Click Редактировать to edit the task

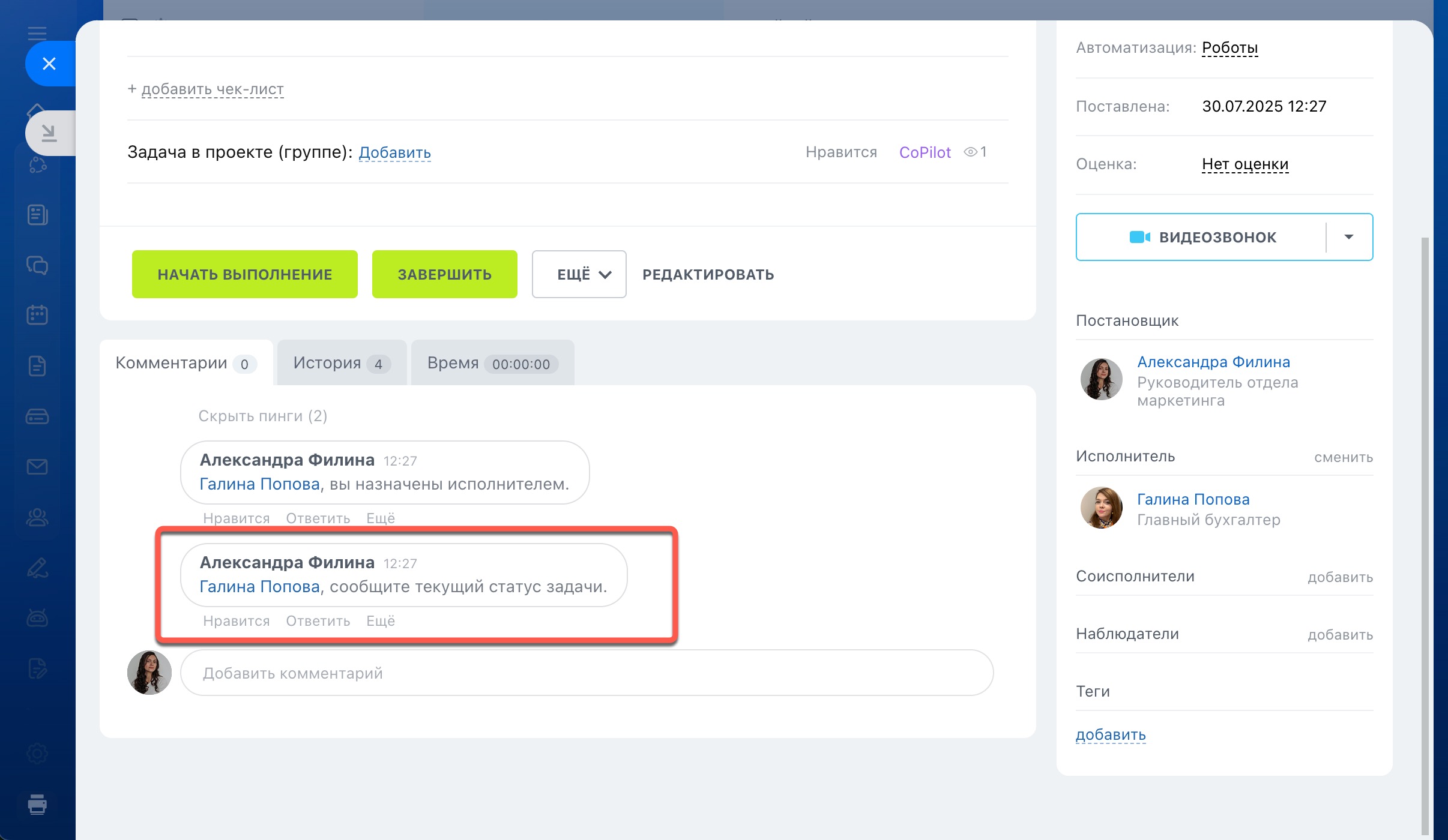click(708, 274)
